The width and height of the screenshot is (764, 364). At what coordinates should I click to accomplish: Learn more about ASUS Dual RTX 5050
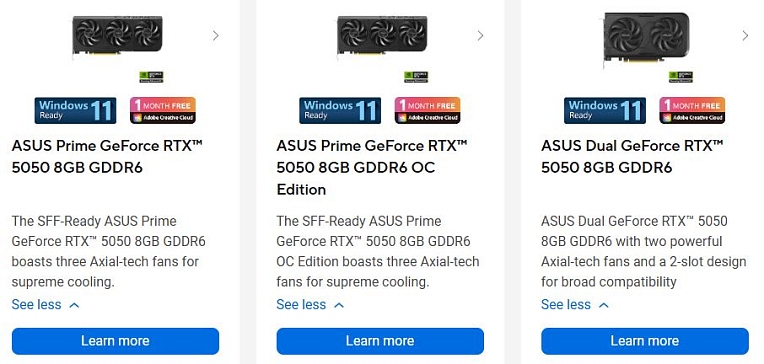pos(645,341)
